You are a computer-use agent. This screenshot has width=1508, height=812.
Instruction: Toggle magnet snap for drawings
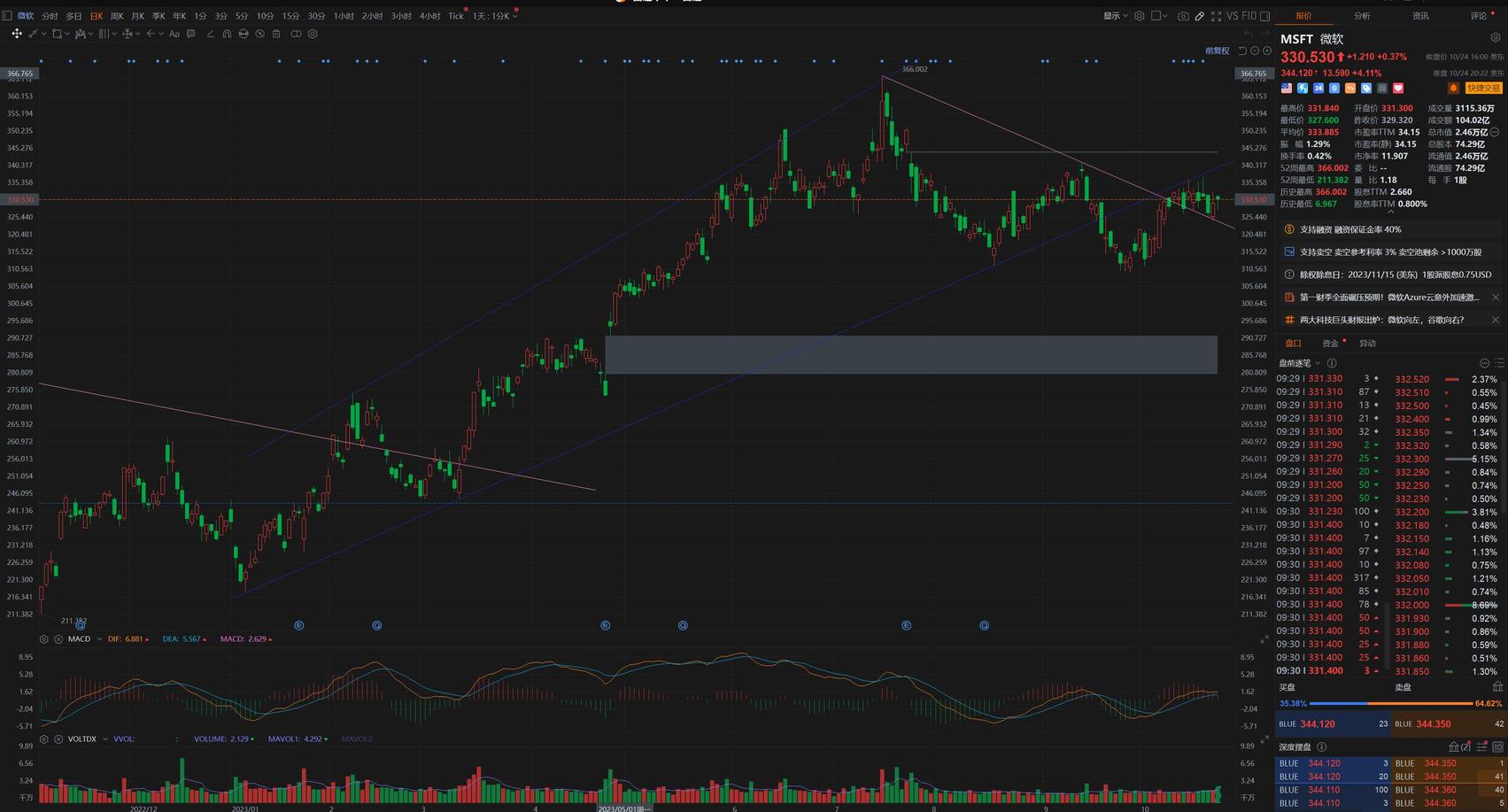tap(227, 34)
